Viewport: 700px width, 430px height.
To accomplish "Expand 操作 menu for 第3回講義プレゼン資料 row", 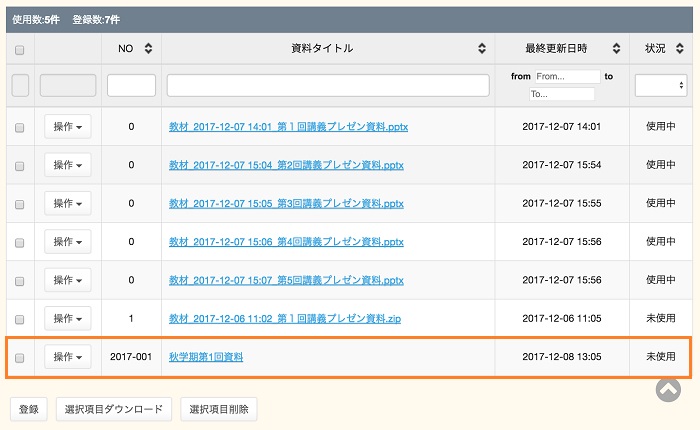I will click(67, 203).
